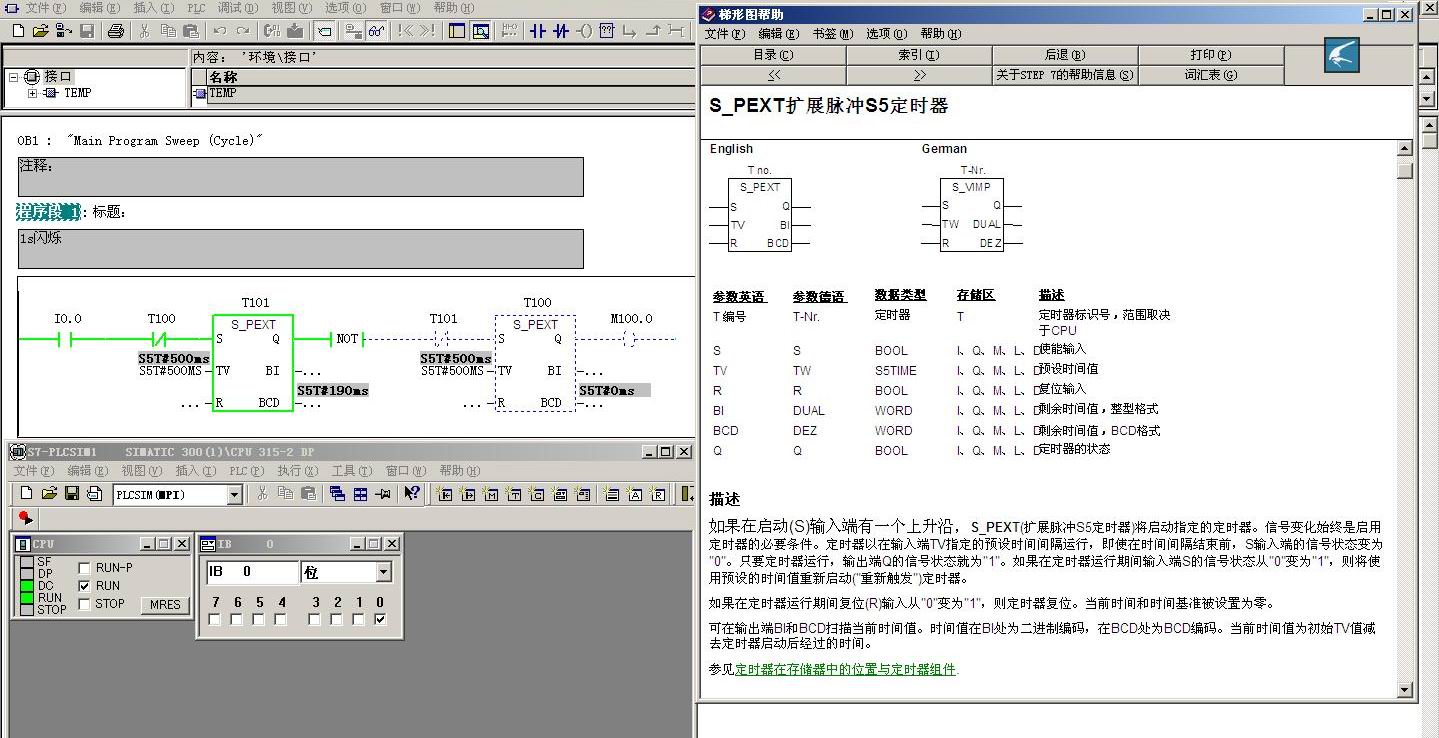This screenshot has width=1439, height=738.
Task: Click the Open branch toolbar icon
Action: click(630, 31)
